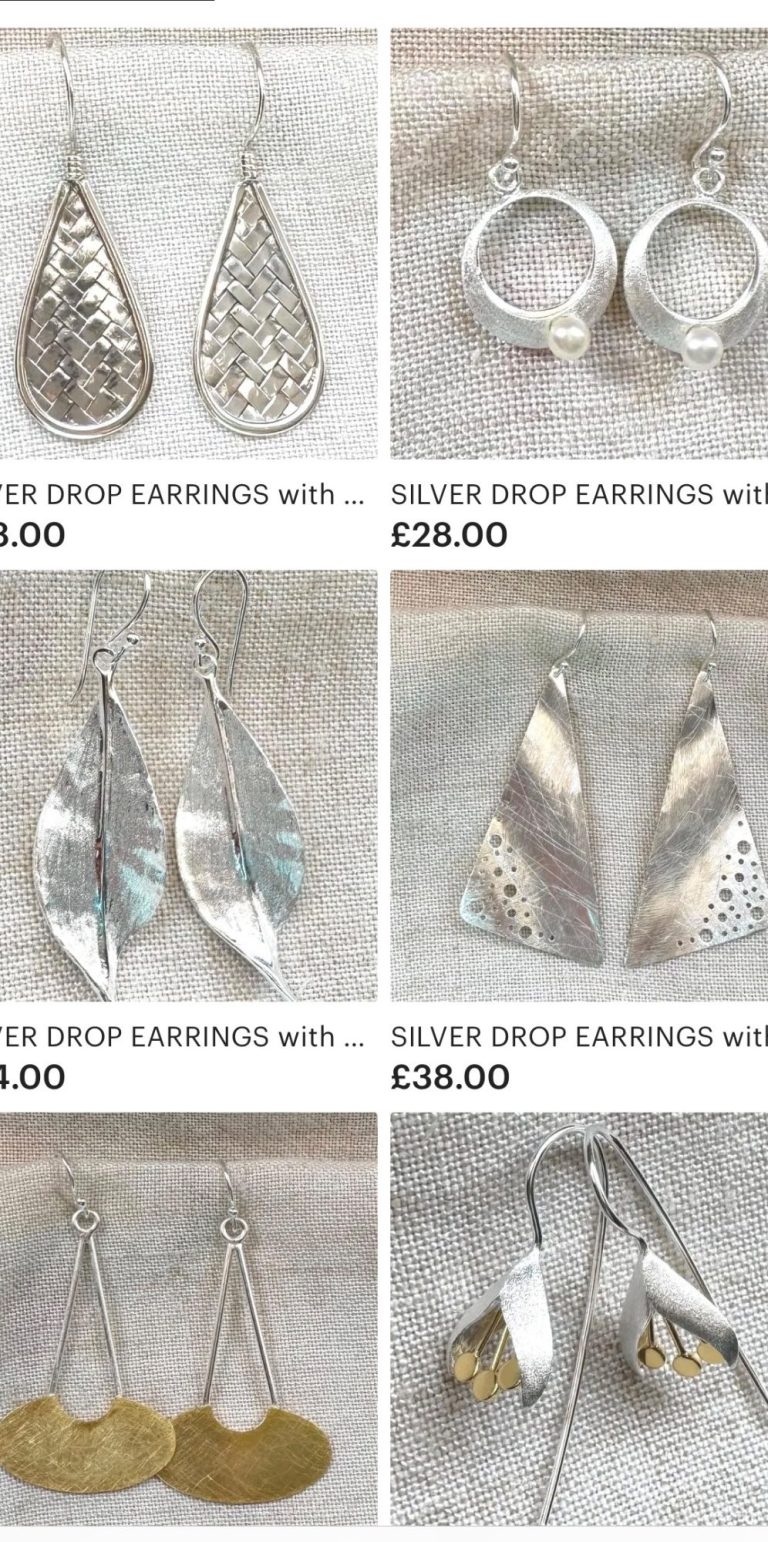Open the listing title under the woven teardrop earrings

pyautogui.click(x=182, y=494)
